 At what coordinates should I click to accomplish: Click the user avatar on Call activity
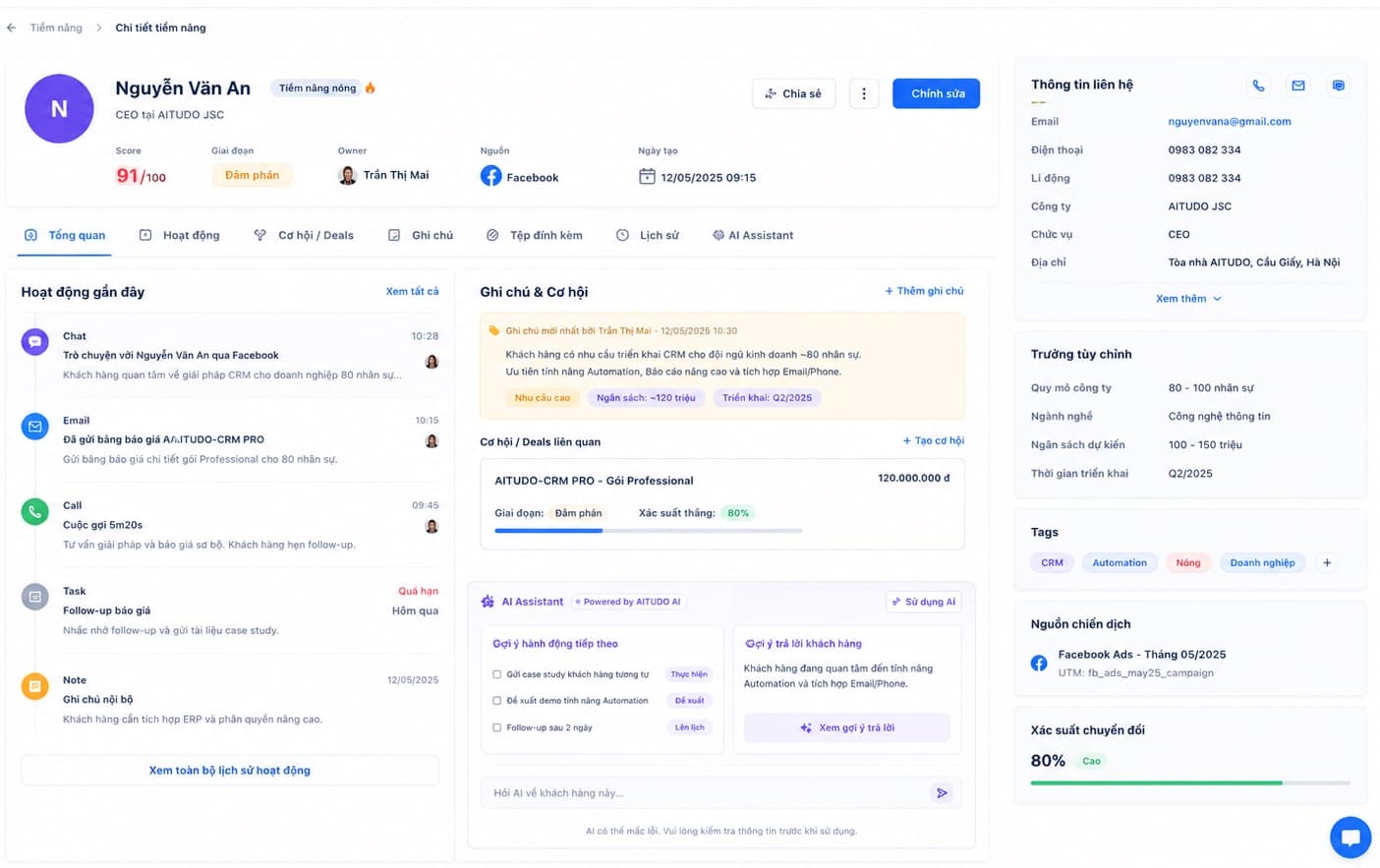[x=431, y=526]
